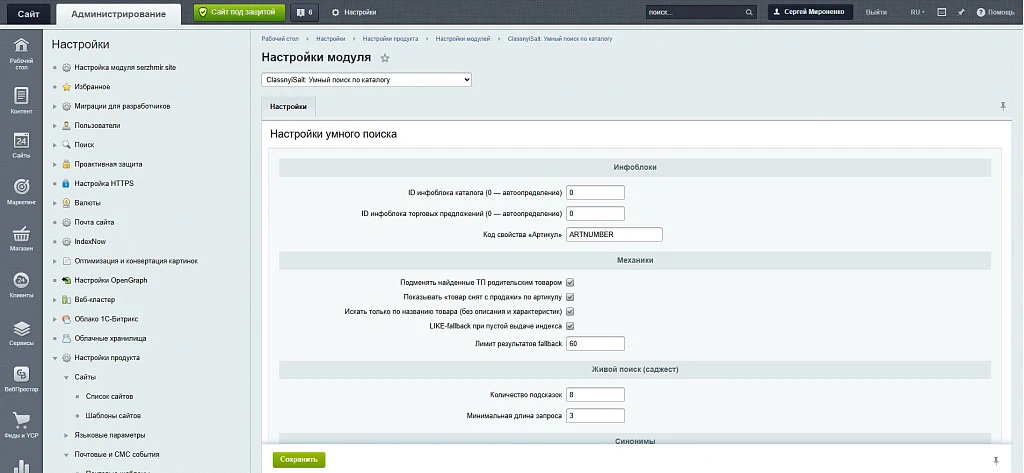Click Настройки продукта breadcrumb
1024x473 pixels.
coord(391,39)
